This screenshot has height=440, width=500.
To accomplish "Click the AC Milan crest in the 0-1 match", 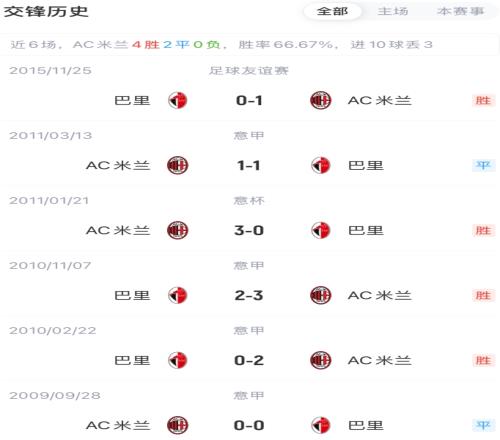I will [320, 100].
